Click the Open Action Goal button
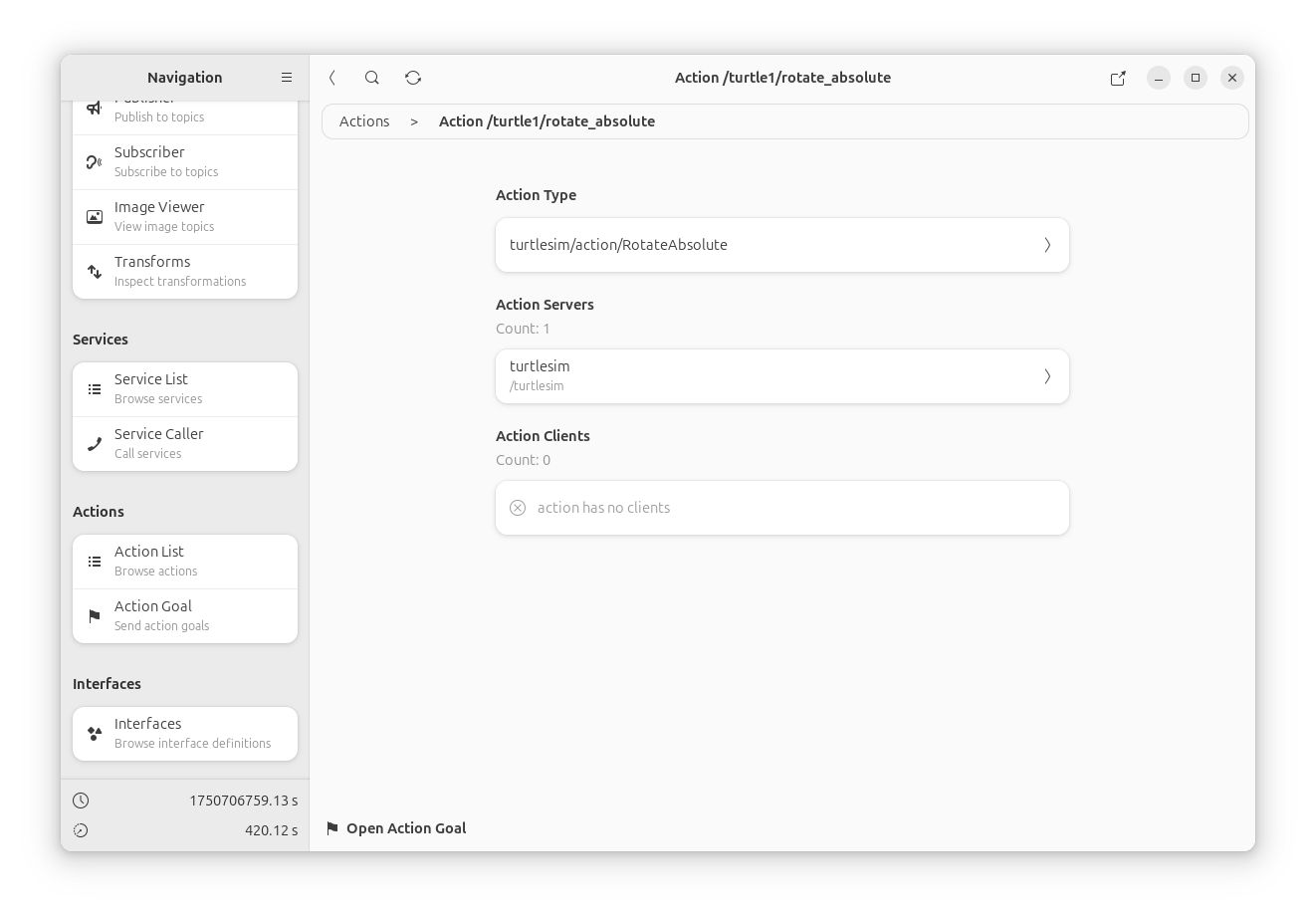1316x918 pixels. [396, 828]
